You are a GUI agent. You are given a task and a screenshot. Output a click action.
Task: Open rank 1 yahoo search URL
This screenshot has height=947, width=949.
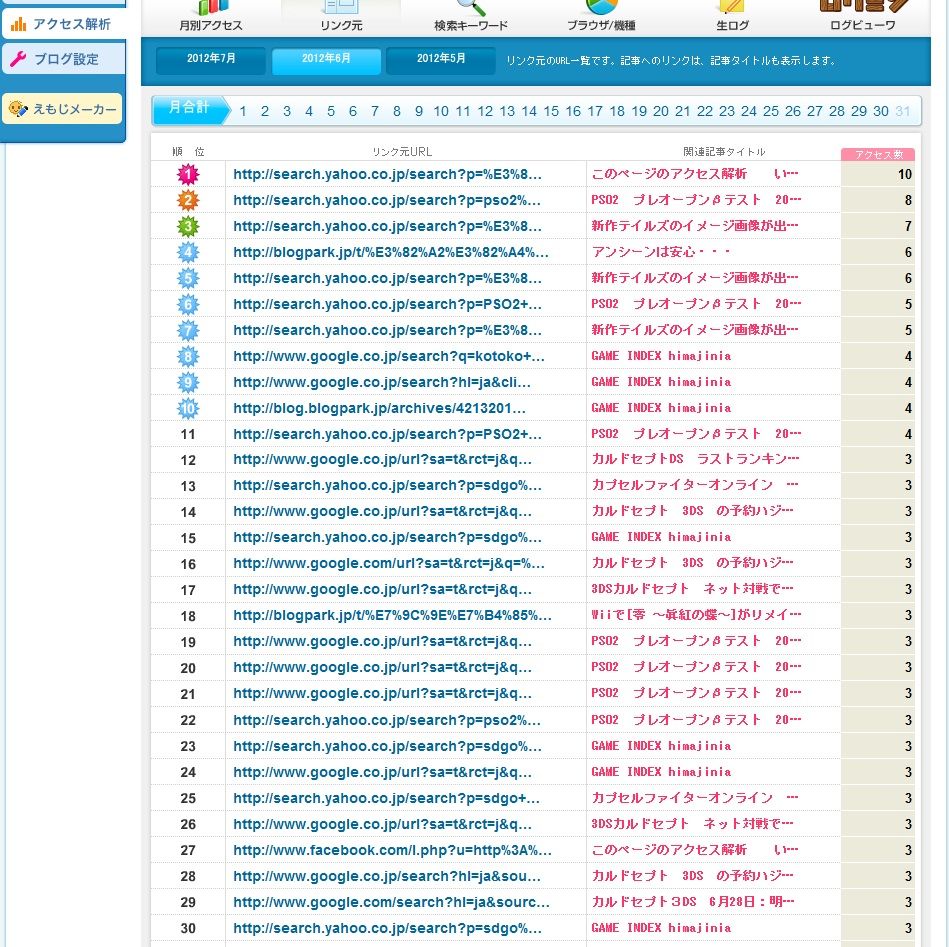[387, 174]
